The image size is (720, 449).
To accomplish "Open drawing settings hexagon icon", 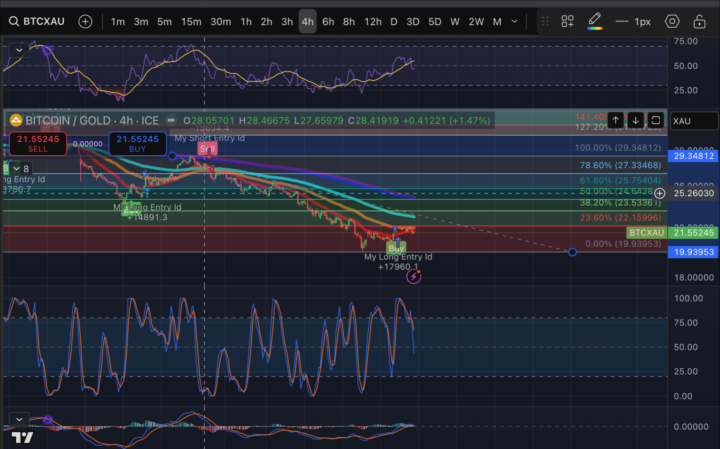I will (x=672, y=21).
